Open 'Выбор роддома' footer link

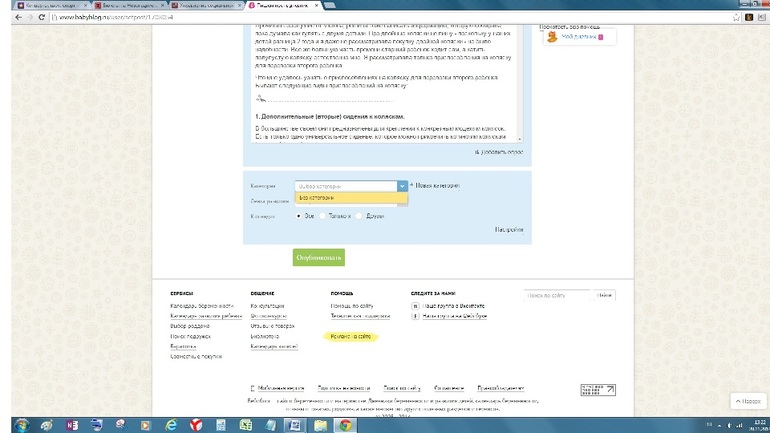click(190, 326)
